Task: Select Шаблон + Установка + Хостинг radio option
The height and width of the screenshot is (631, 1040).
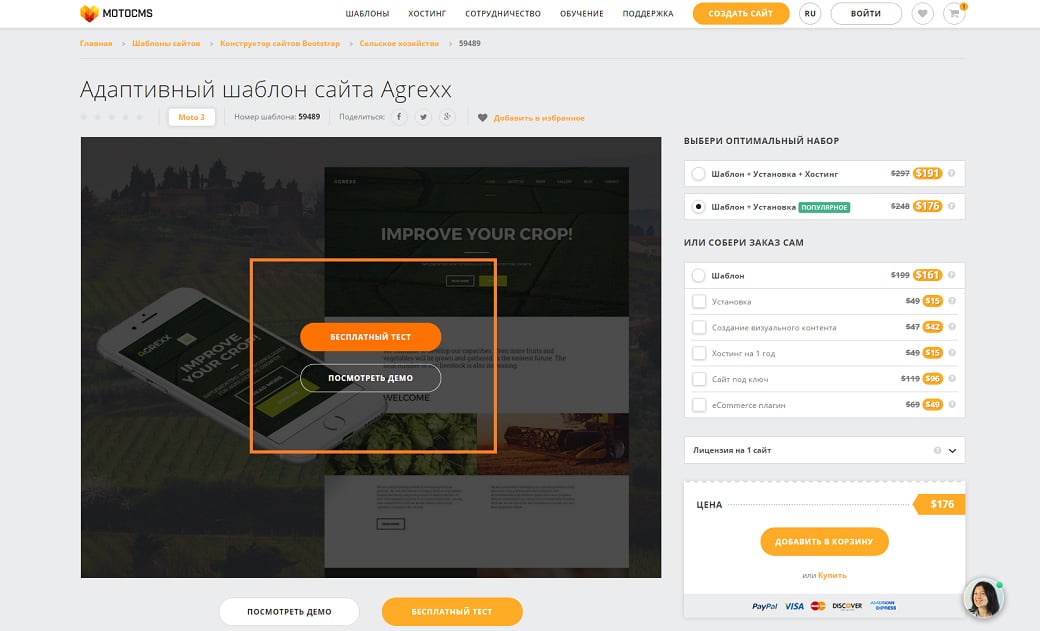Action: (699, 174)
